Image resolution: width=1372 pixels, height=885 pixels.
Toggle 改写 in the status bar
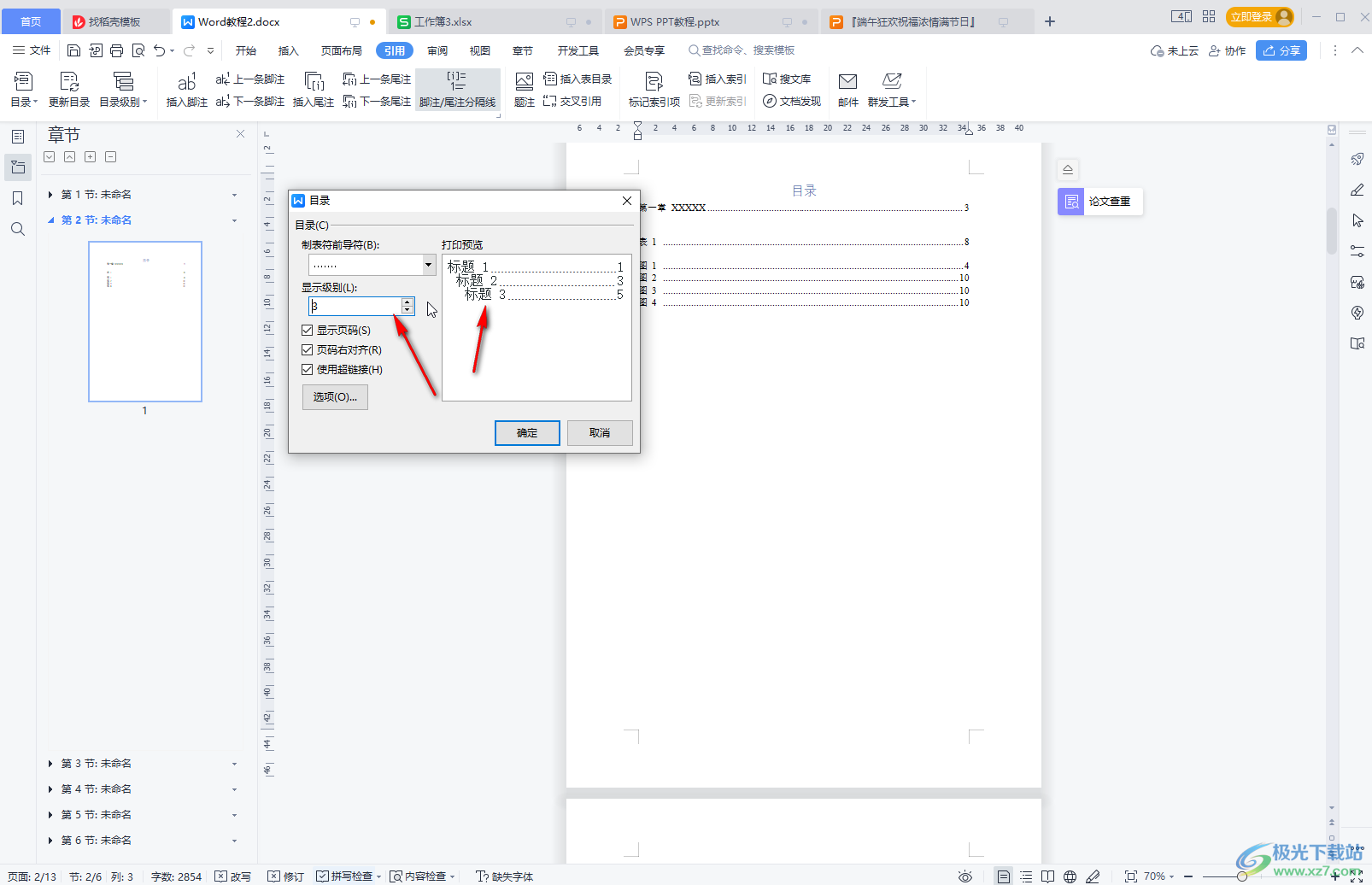coord(233,876)
